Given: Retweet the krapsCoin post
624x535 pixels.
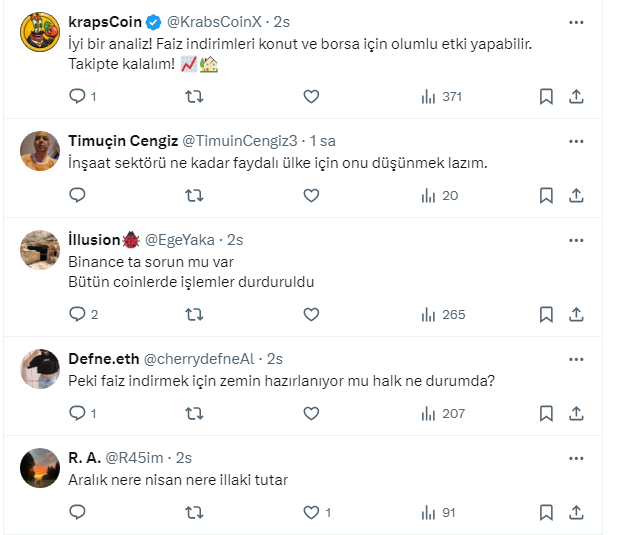Looking at the screenshot, I should (196, 97).
